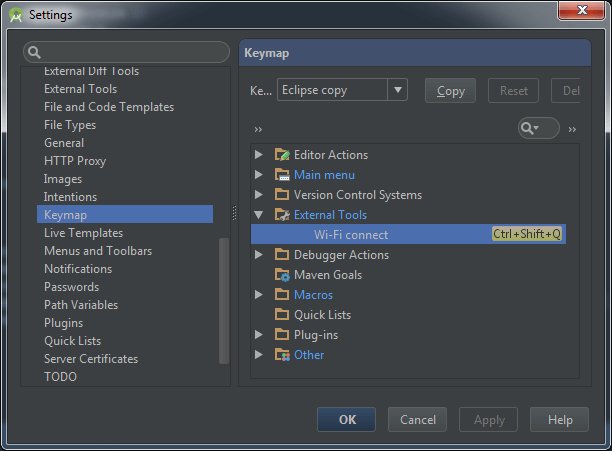
Task: Click the Maven Goals folder icon
Action: pos(282,274)
